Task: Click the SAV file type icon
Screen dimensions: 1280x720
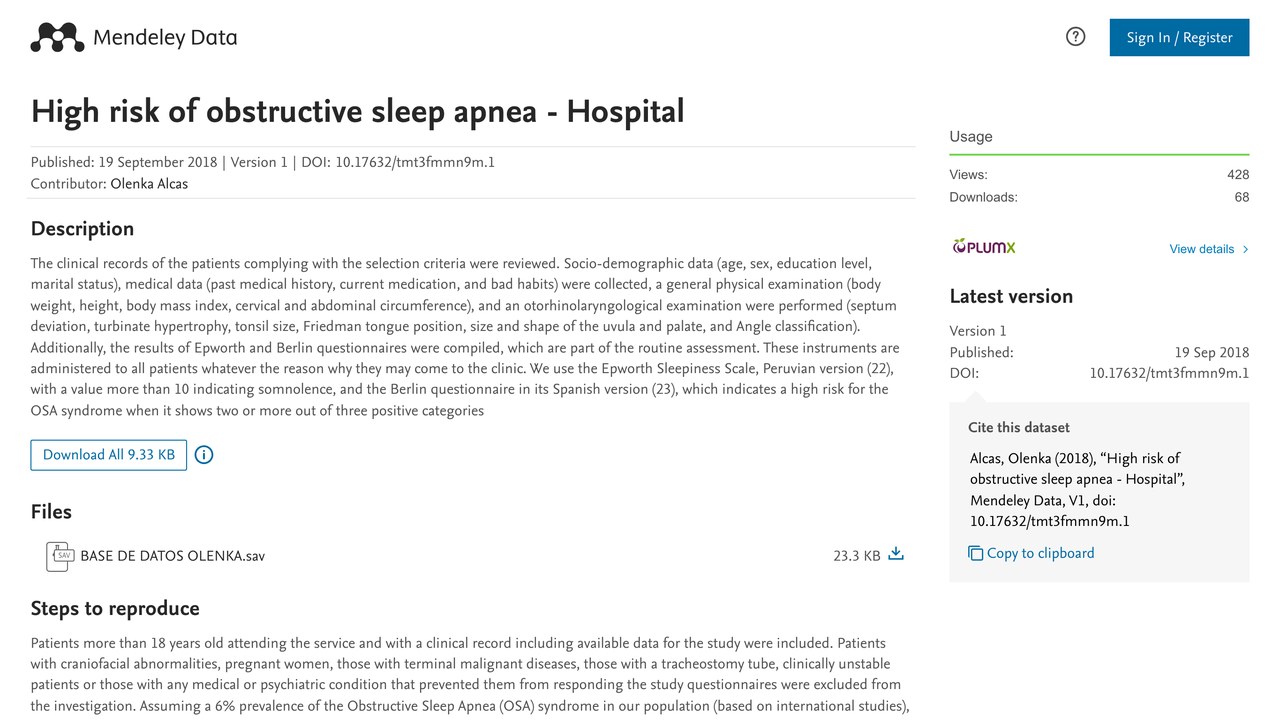Action: click(60, 557)
